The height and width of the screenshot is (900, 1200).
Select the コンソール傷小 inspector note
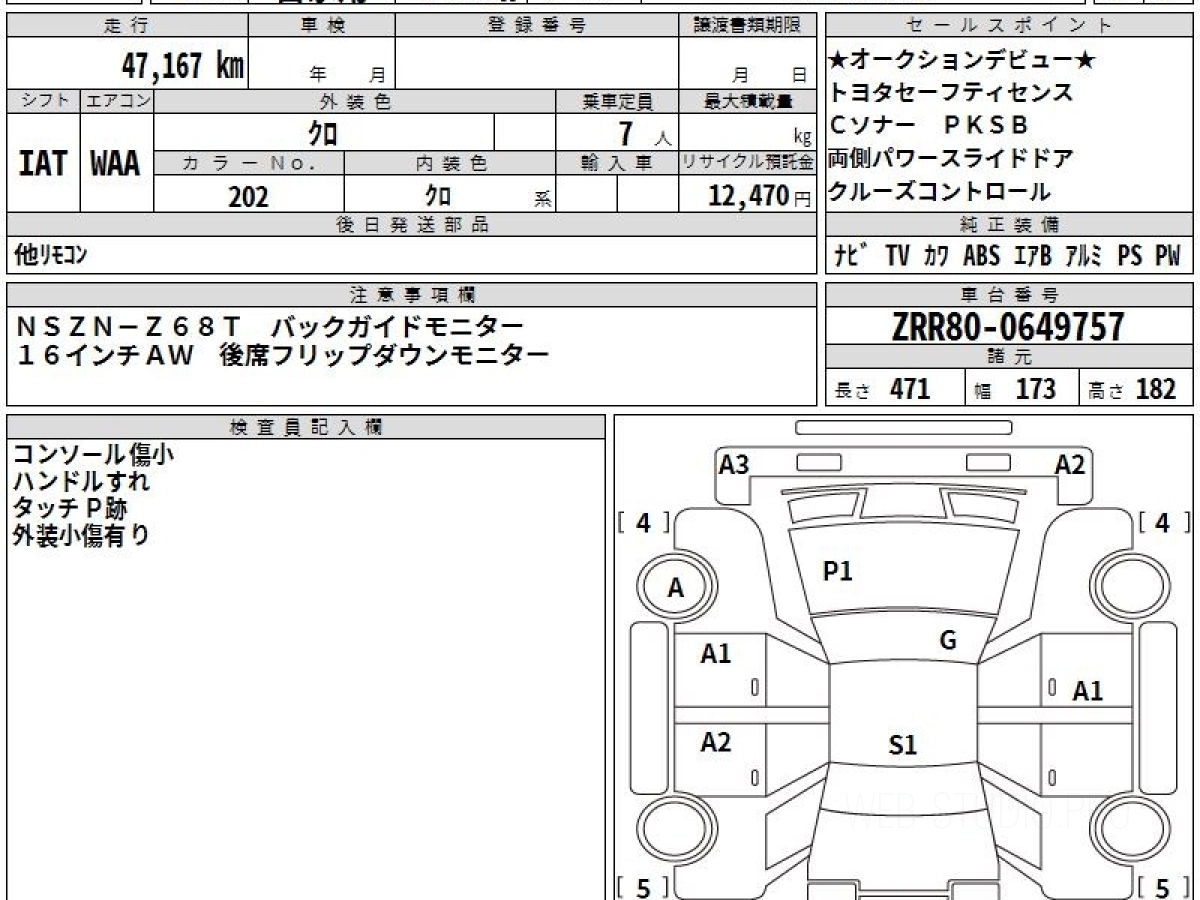coord(93,455)
